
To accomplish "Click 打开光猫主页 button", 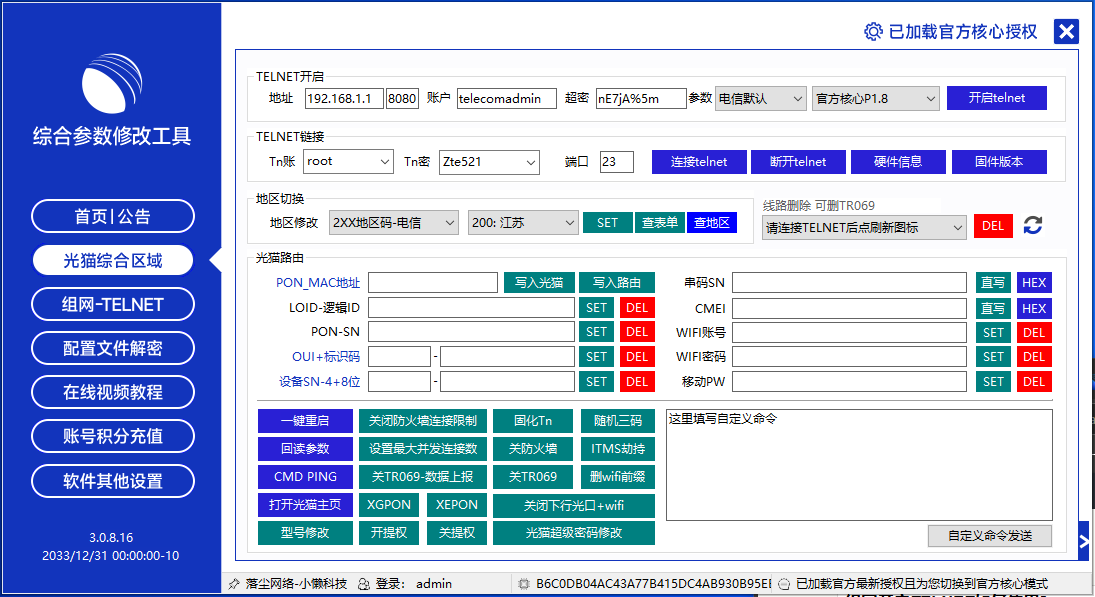I will (305, 505).
